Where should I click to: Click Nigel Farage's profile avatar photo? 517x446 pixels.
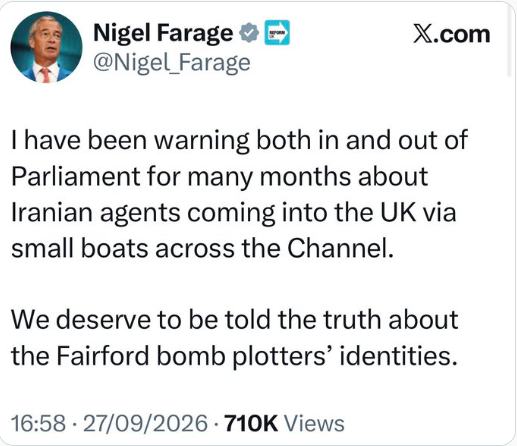click(46, 47)
